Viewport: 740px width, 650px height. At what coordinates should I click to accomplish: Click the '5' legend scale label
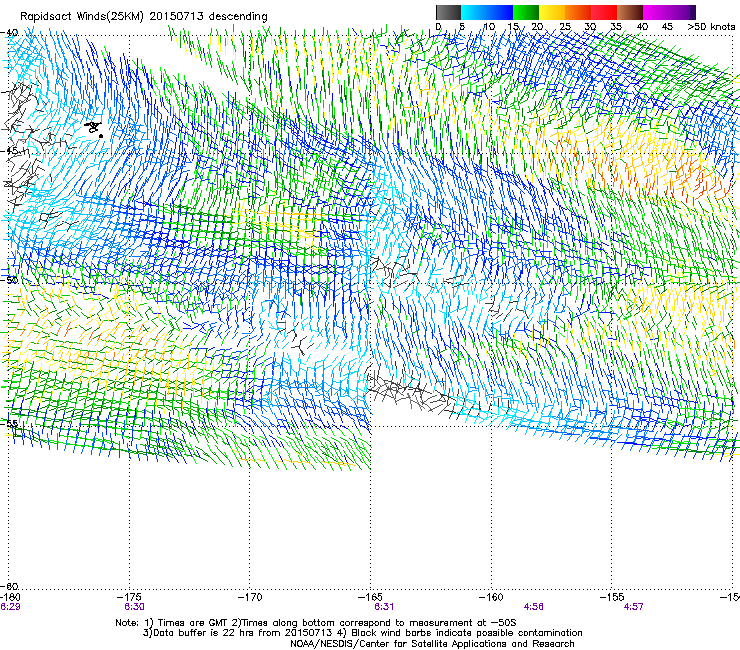pyautogui.click(x=462, y=26)
